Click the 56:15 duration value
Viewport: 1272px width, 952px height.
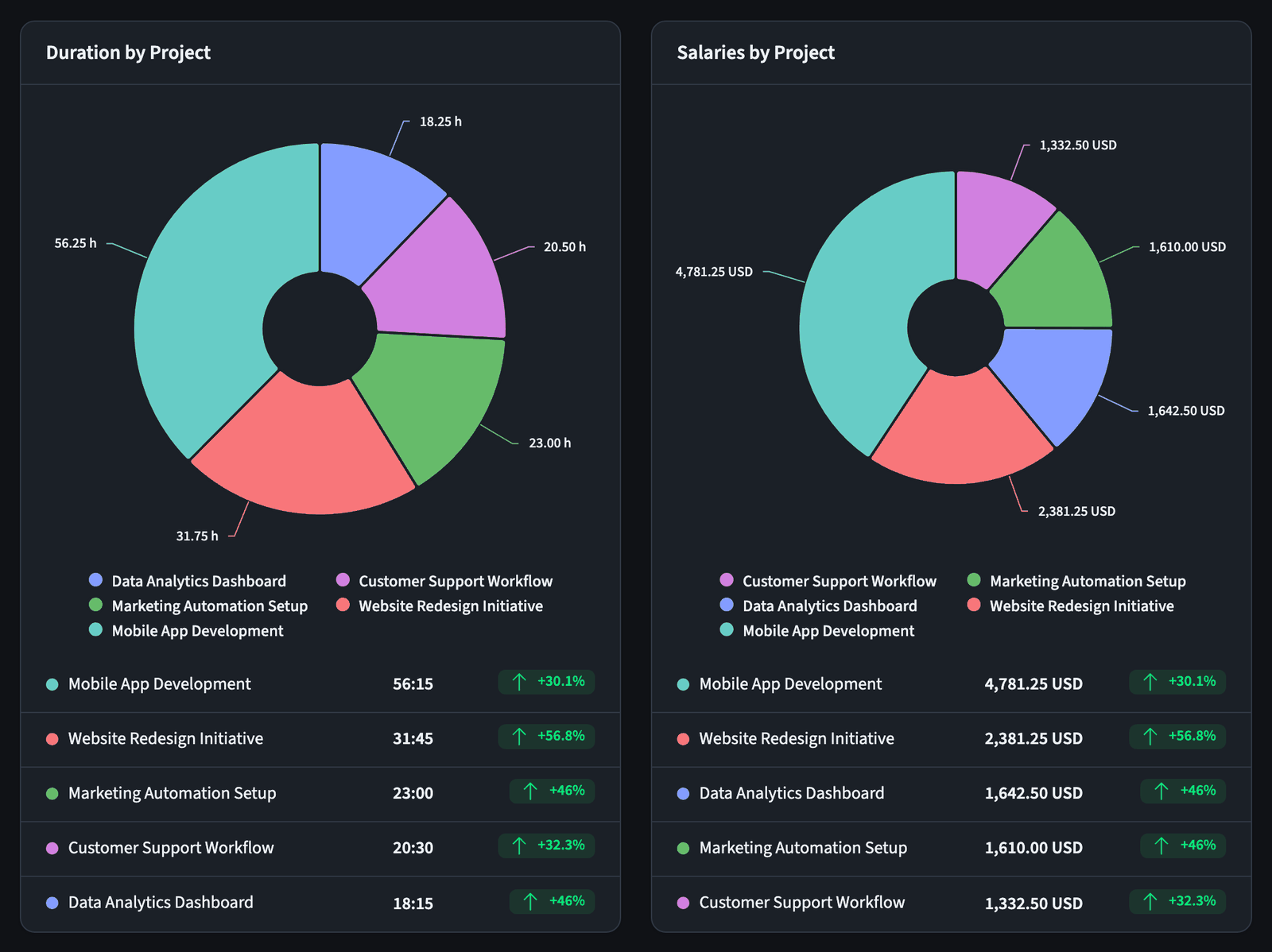coord(413,684)
